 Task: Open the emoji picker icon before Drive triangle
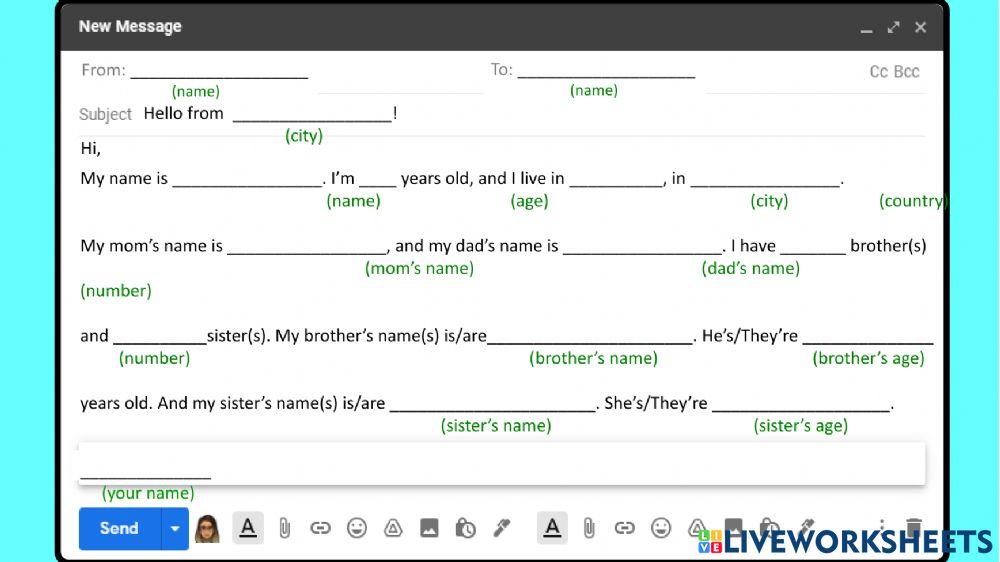coord(357,528)
